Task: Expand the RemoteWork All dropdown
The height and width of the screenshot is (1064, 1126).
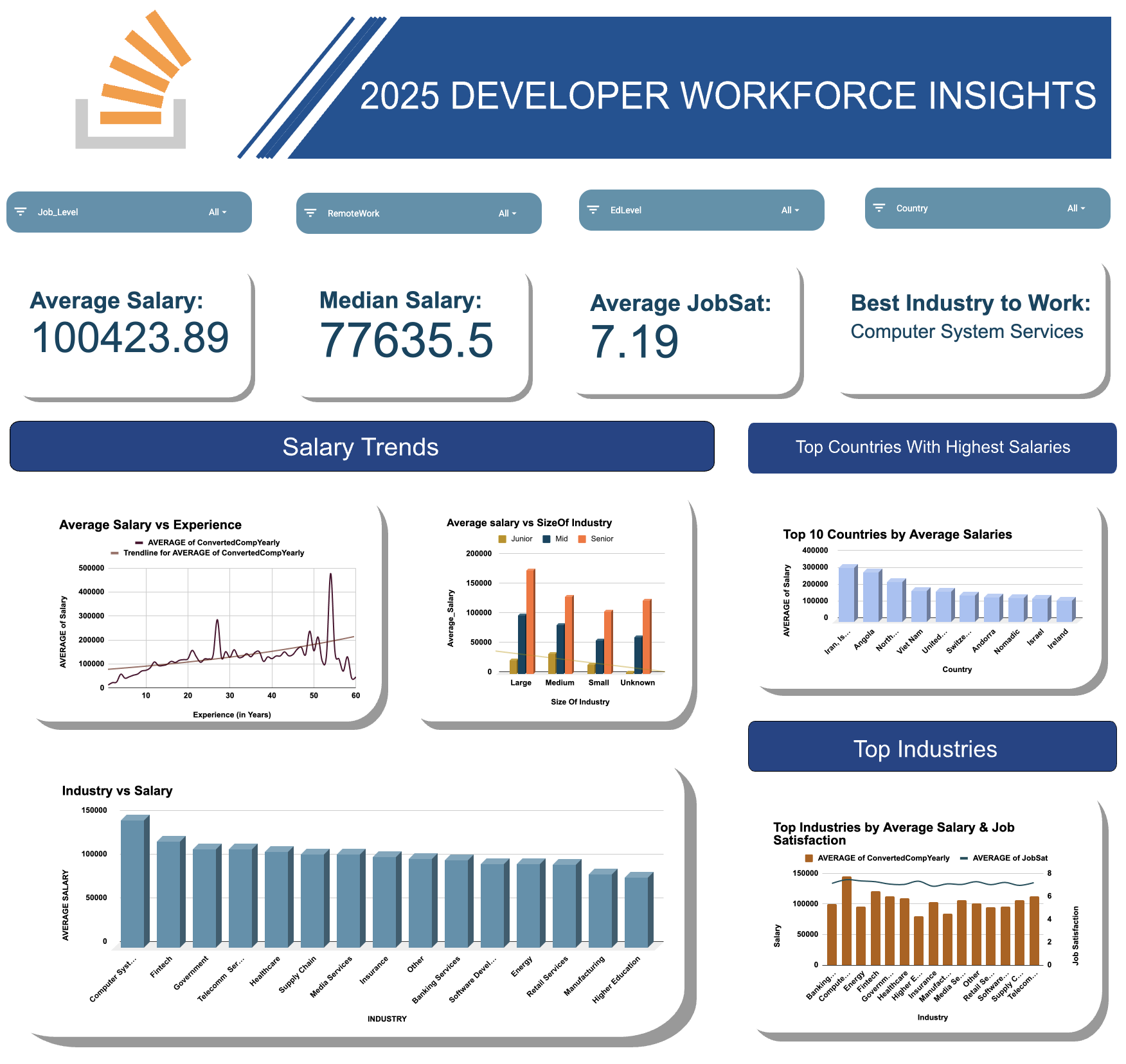Action: tap(507, 213)
